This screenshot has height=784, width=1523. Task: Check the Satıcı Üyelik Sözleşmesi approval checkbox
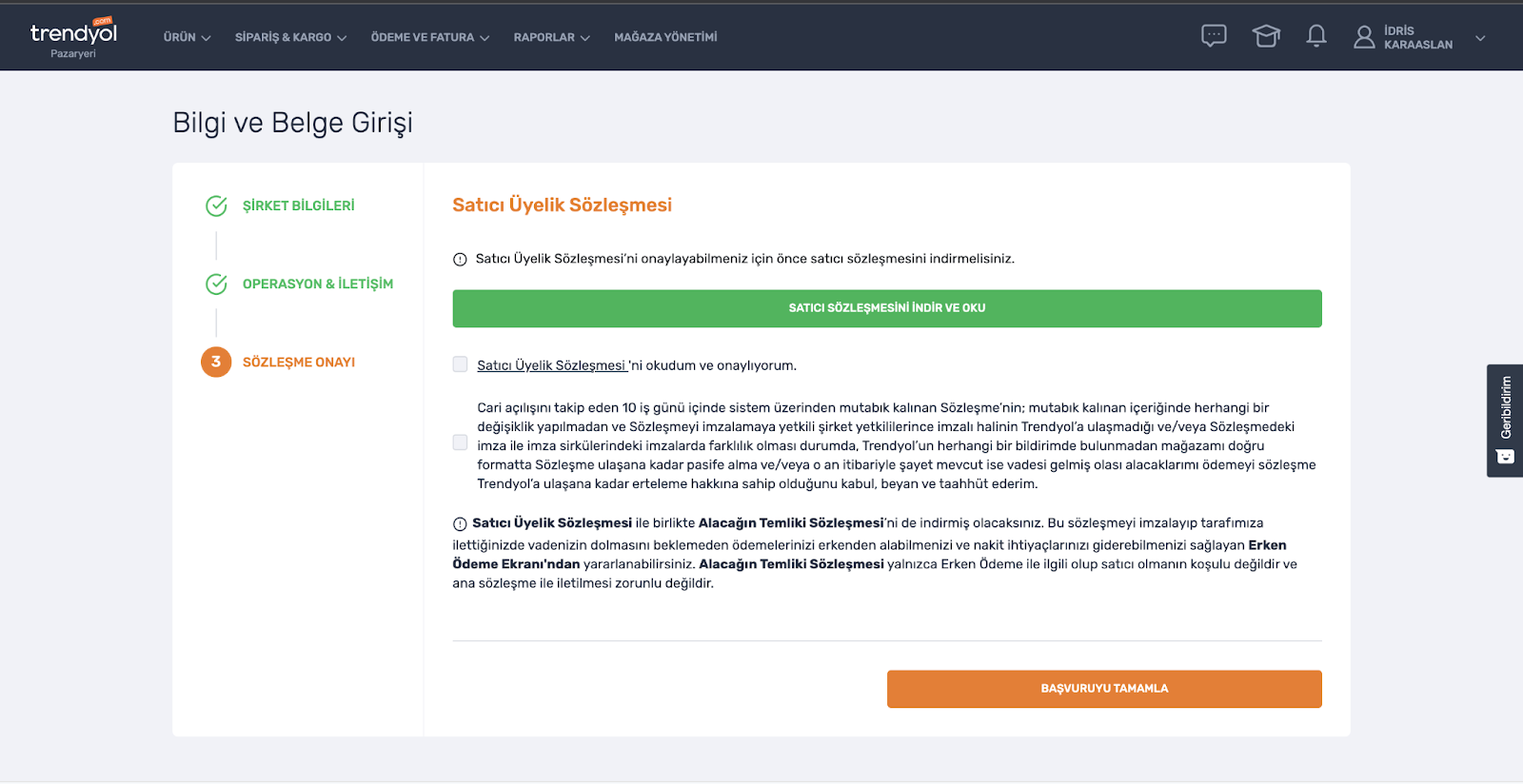(460, 364)
